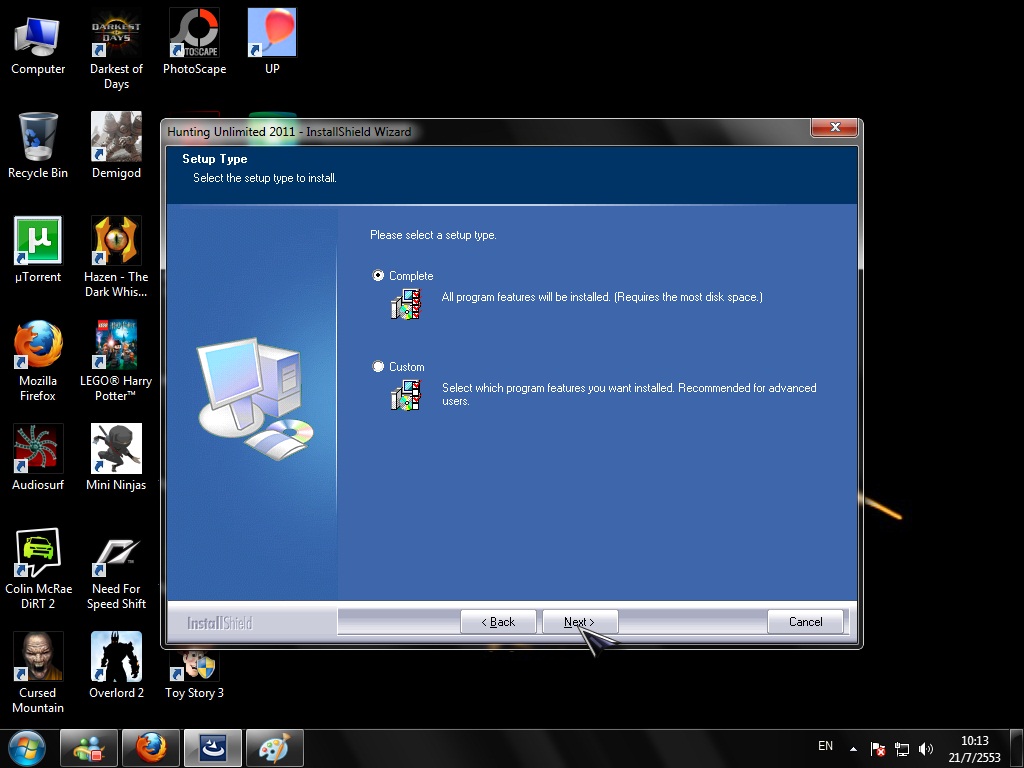Click the Custom setup installer icon

coord(406,396)
